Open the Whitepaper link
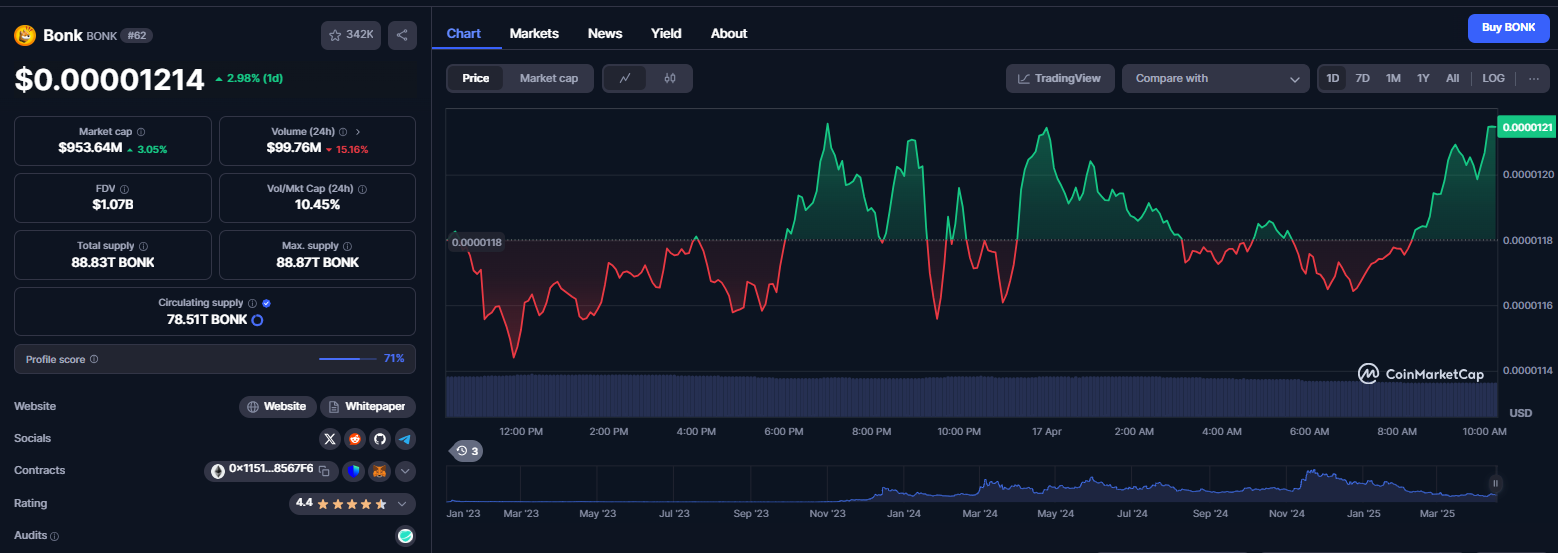This screenshot has height=553, width=1558. [x=368, y=407]
